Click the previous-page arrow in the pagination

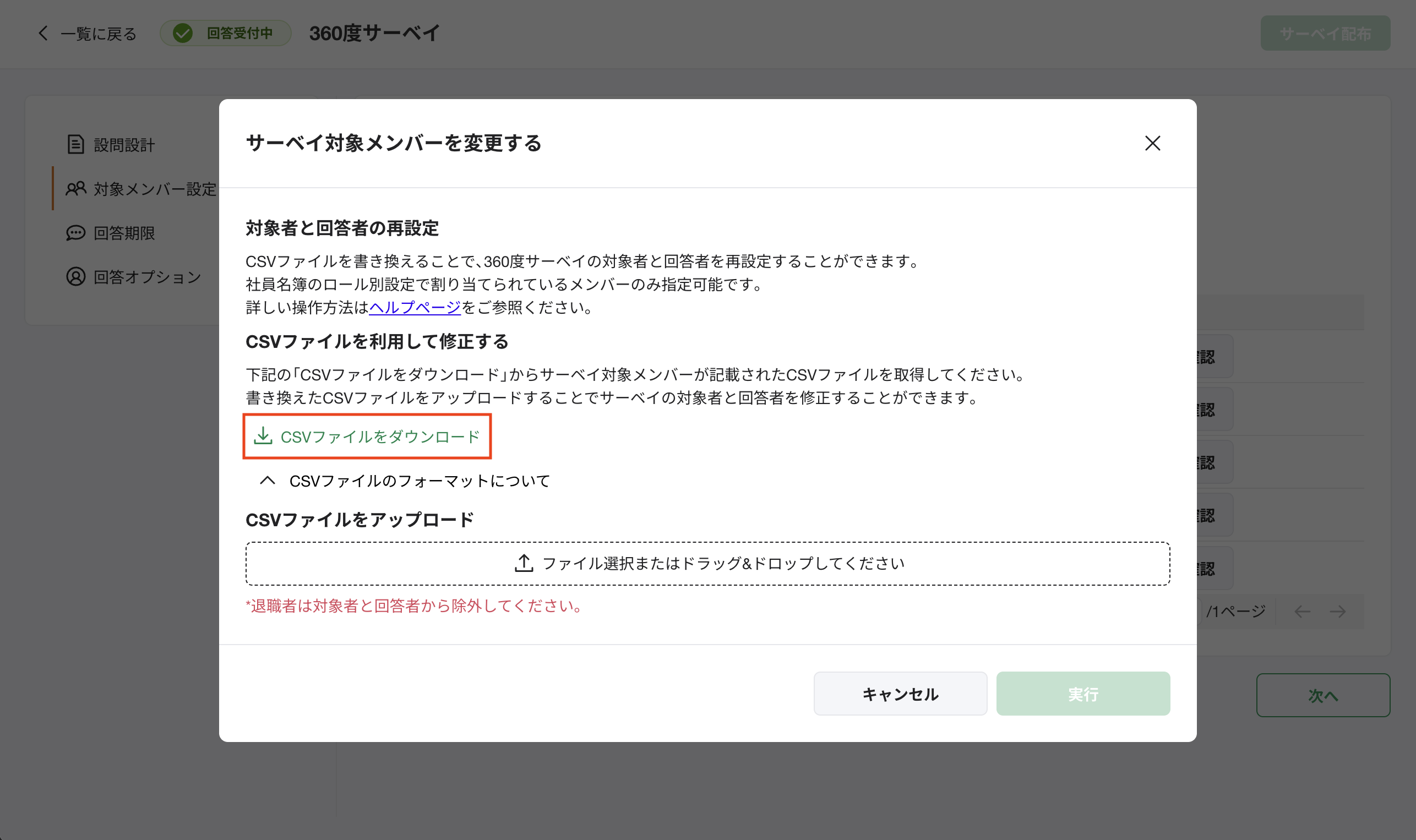[1303, 612]
